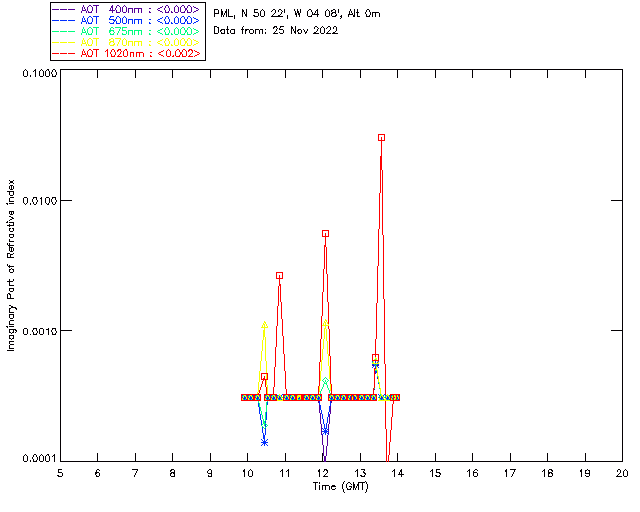Click the small red square marker beneath the yellow peak at 10.5 GMT

click(x=264, y=376)
